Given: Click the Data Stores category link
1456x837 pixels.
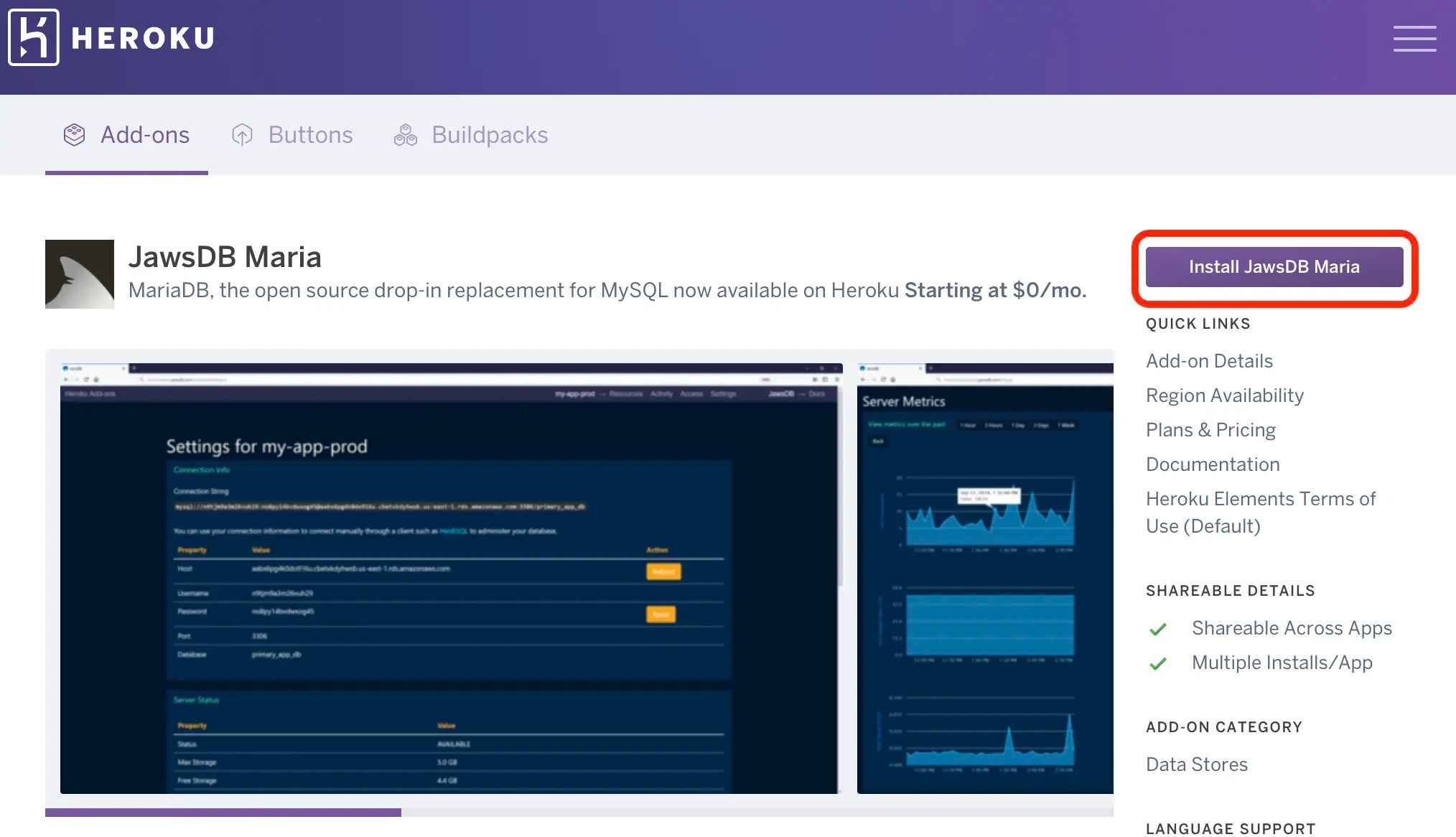Looking at the screenshot, I should (x=1196, y=764).
